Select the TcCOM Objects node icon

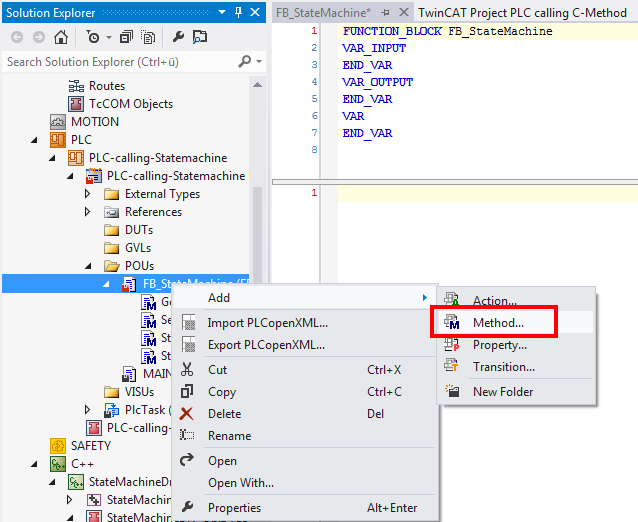pos(76,104)
